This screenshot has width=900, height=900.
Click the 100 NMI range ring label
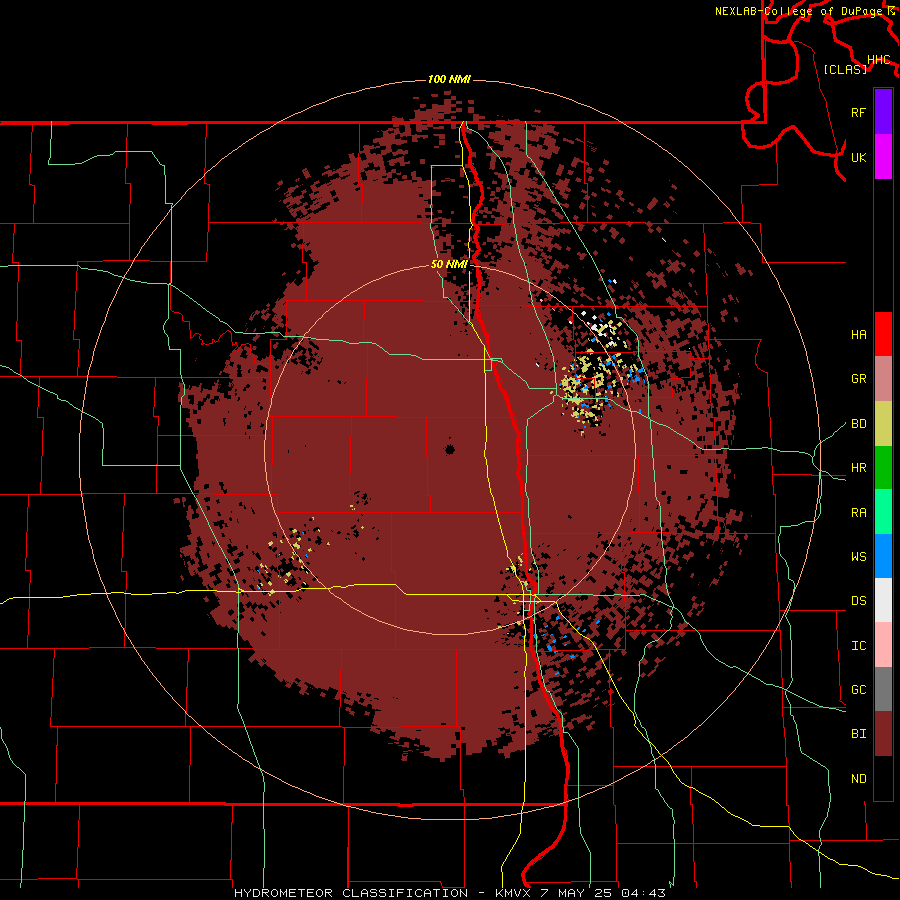[x=449, y=79]
